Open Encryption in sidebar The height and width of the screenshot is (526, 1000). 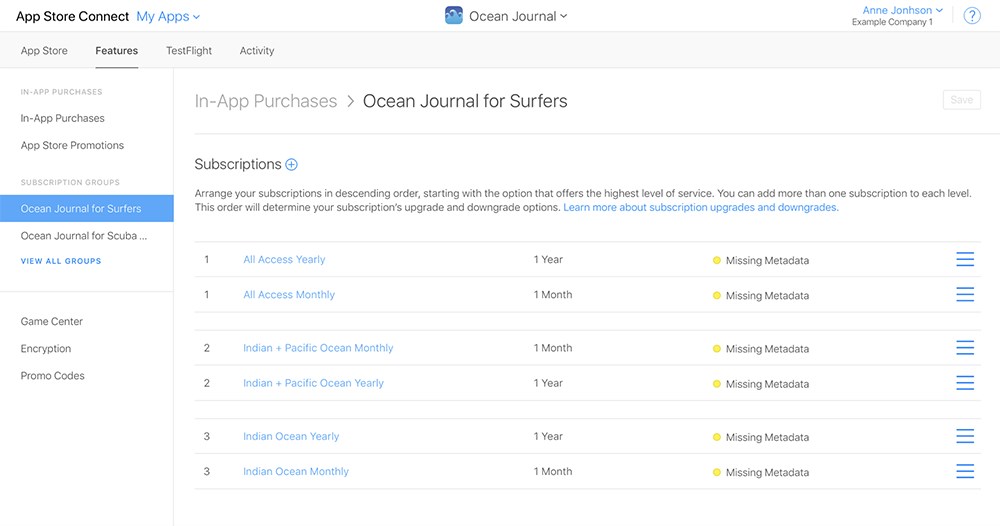[x=46, y=349]
